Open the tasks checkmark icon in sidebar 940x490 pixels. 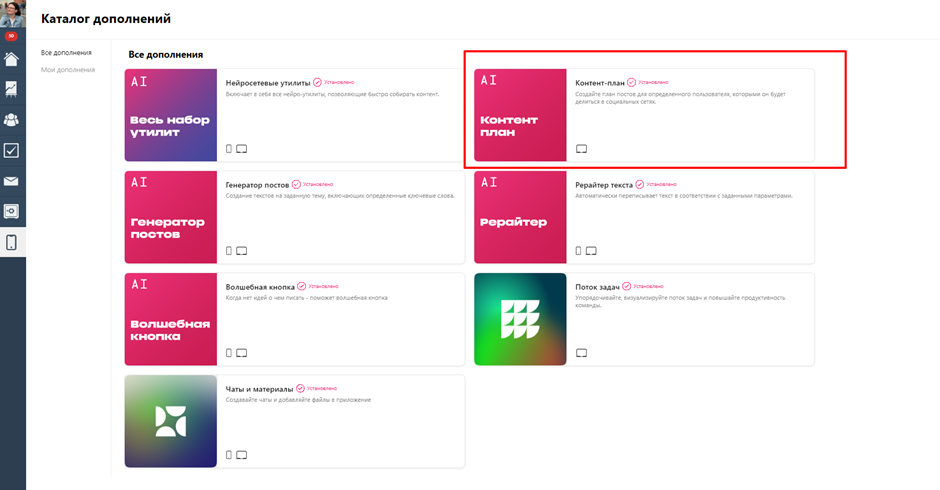click(x=11, y=150)
